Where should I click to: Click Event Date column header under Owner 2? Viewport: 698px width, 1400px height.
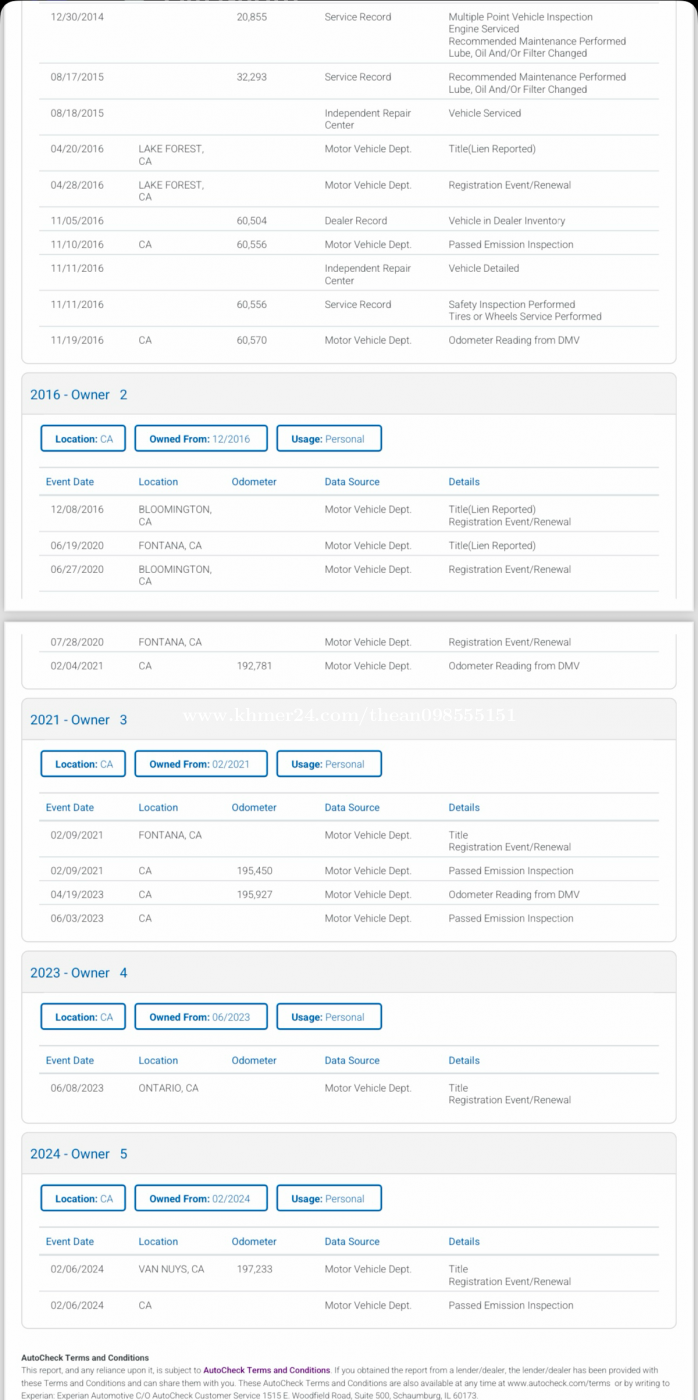70,482
